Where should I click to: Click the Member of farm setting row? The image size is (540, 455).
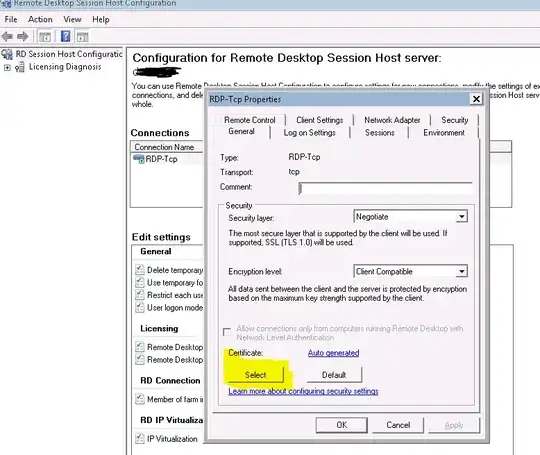[x=169, y=399]
